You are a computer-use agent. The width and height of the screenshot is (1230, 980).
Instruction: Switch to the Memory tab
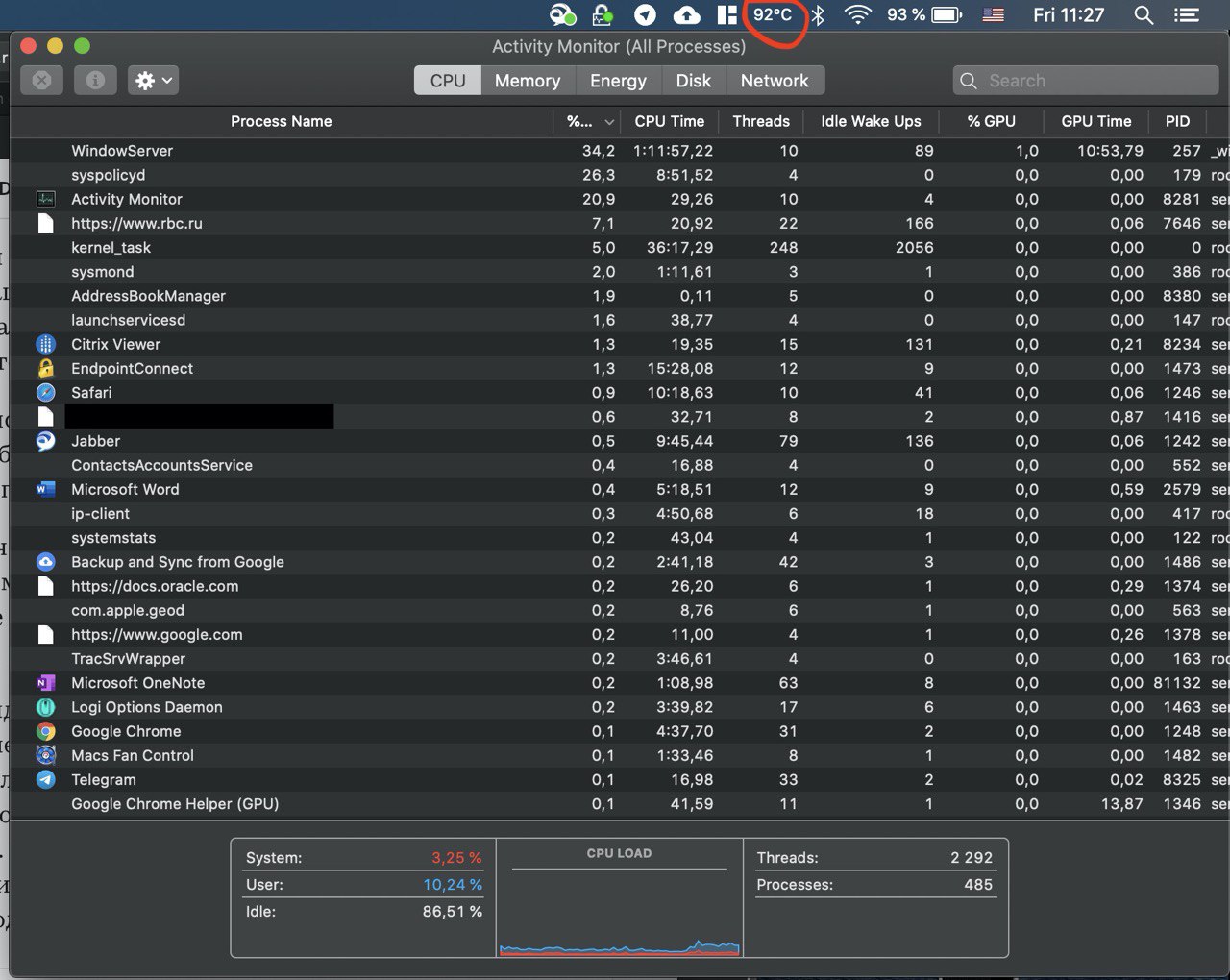pos(528,81)
